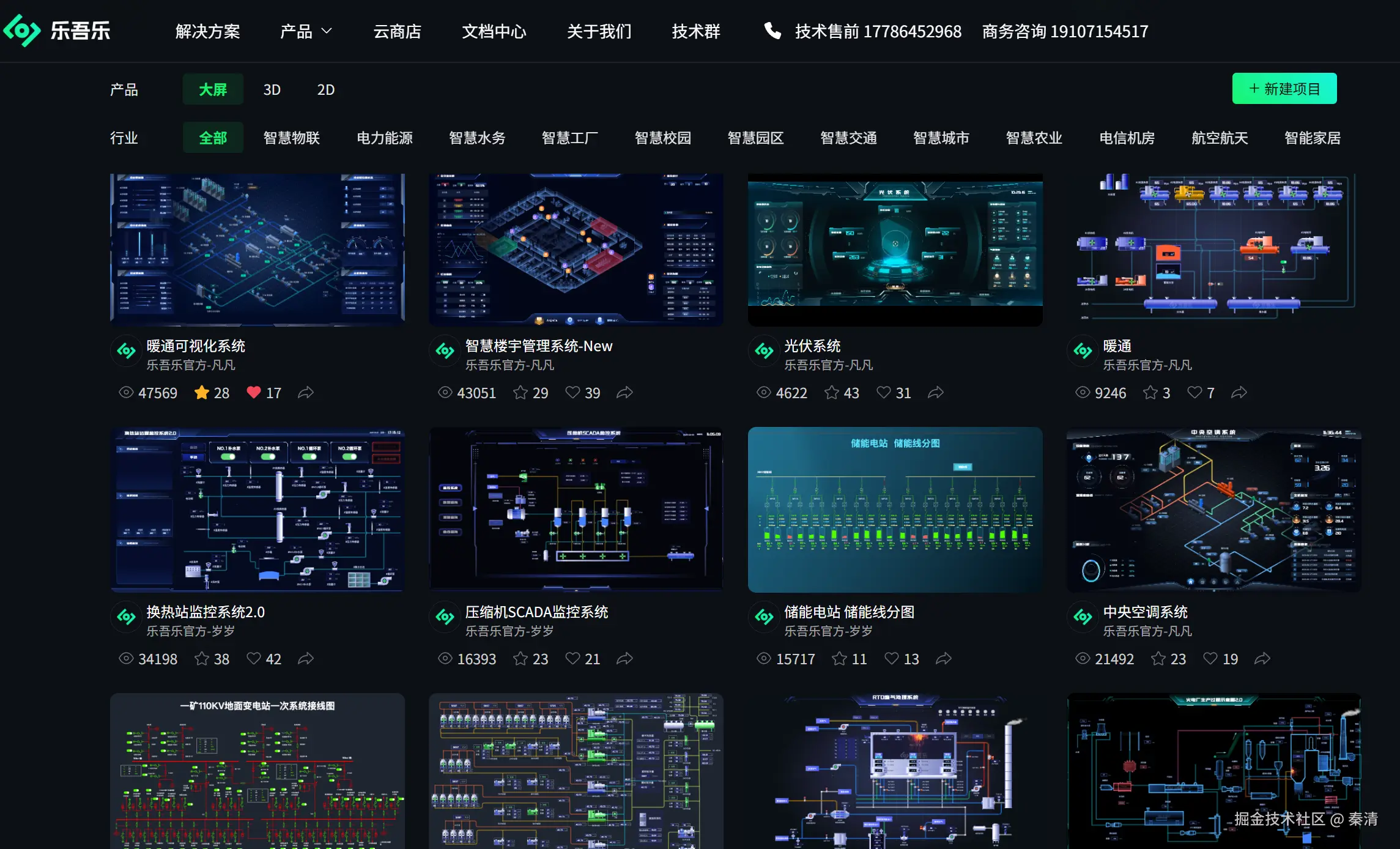This screenshot has height=849, width=1400.
Task: Unlike the 暖通可视化系统 red heart
Action: coord(254,393)
